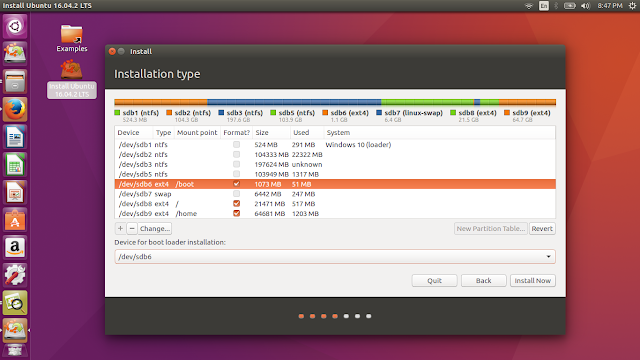Image resolution: width=640 pixels, height=360 pixels.
Task: Open the system power gear menu
Action: [x=632, y=6]
